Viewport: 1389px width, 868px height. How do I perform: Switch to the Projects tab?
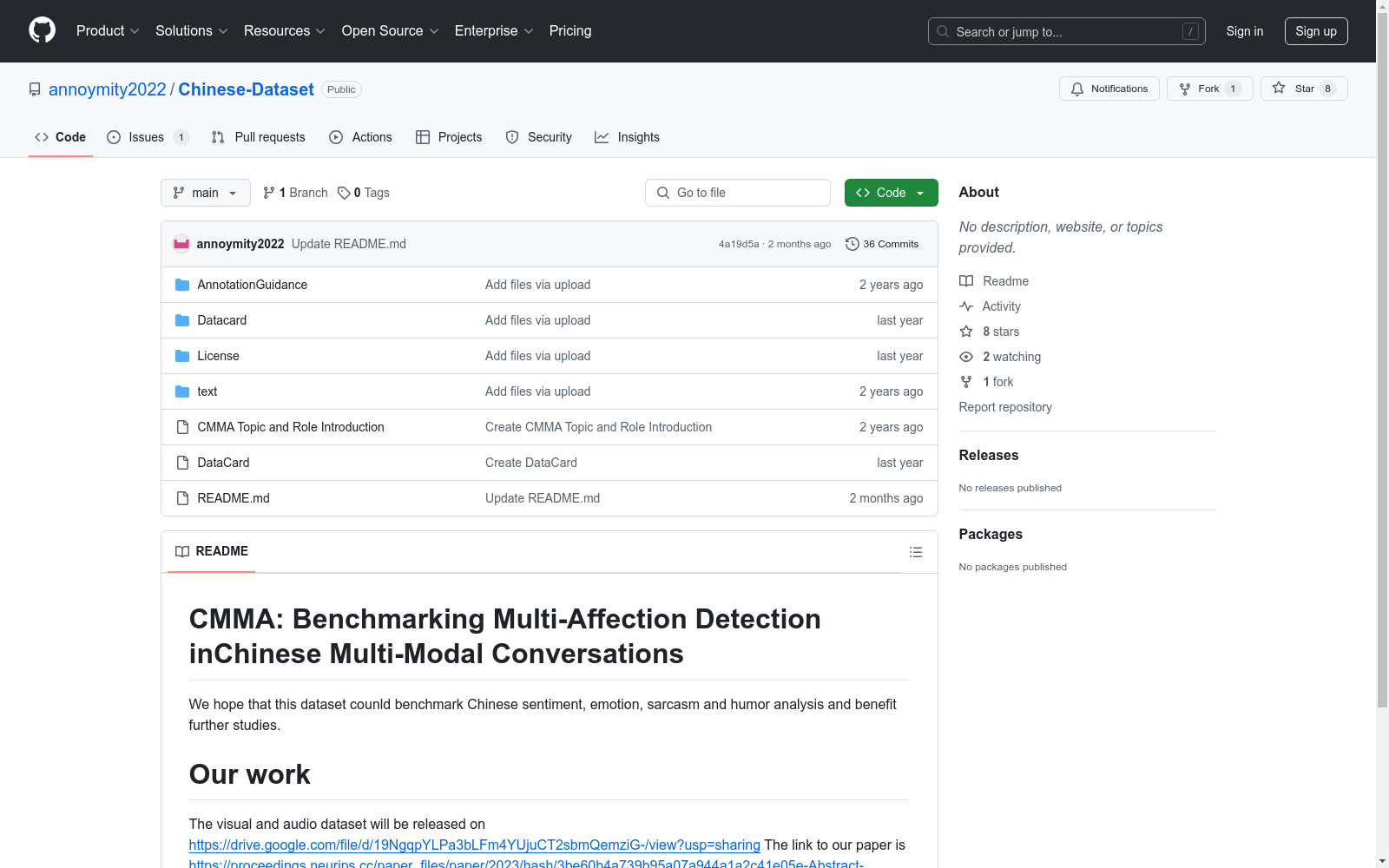pyautogui.click(x=449, y=137)
